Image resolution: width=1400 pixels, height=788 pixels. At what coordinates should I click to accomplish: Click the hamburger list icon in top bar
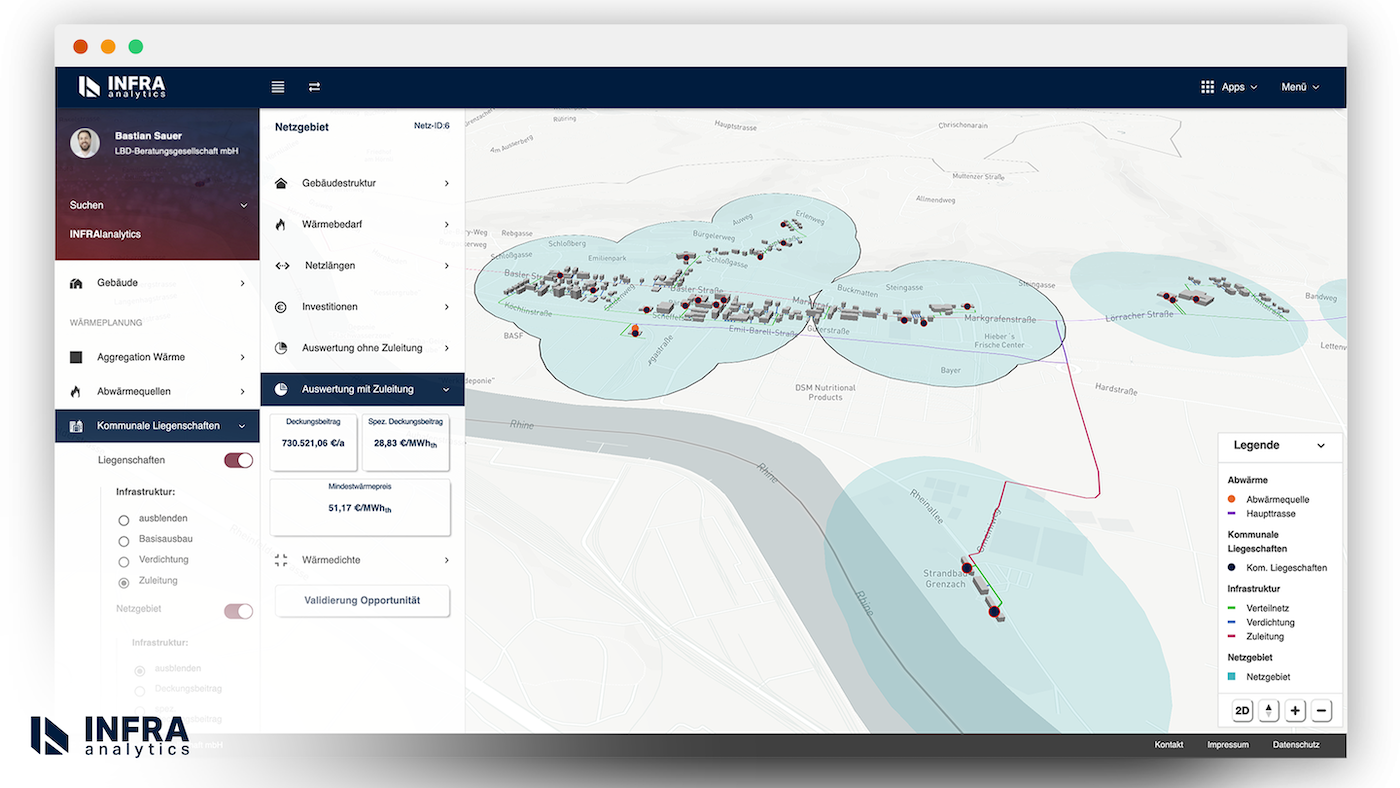[278, 87]
